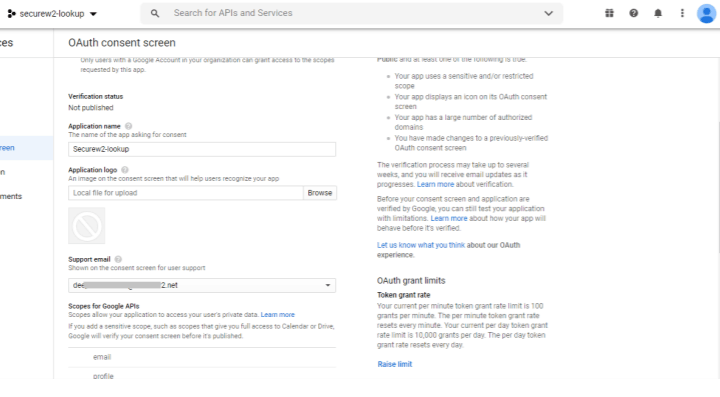The width and height of the screenshot is (720, 397).
Task: Click help icon next to Application logo
Action: pos(125,170)
